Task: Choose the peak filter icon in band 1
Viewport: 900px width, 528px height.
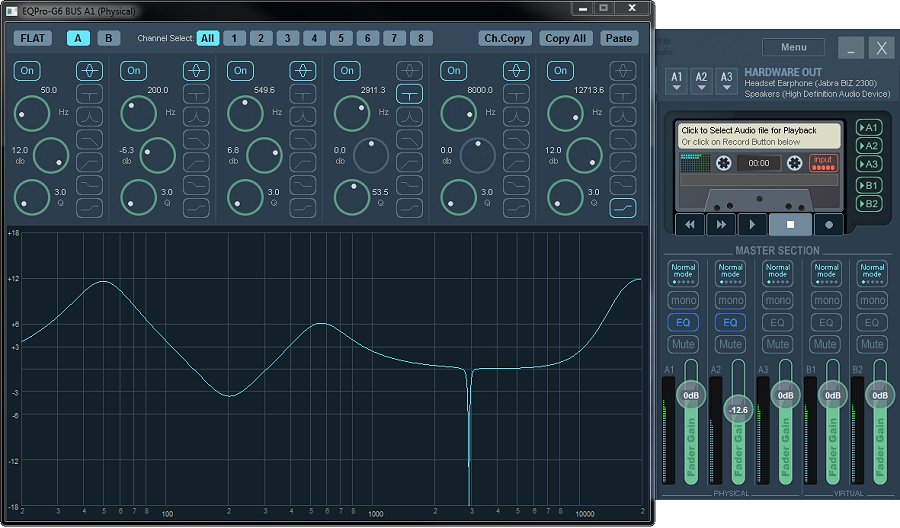Action: pyautogui.click(x=90, y=71)
